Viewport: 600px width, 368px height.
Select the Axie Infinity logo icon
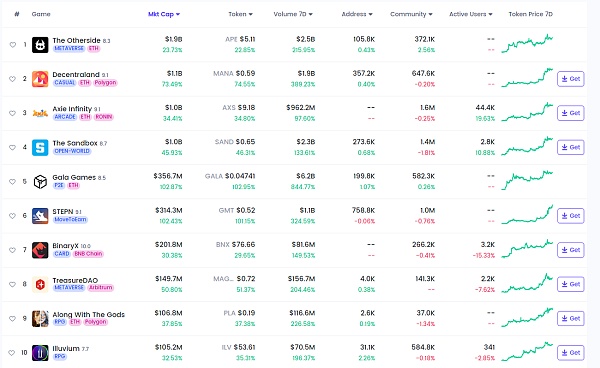coord(40,113)
